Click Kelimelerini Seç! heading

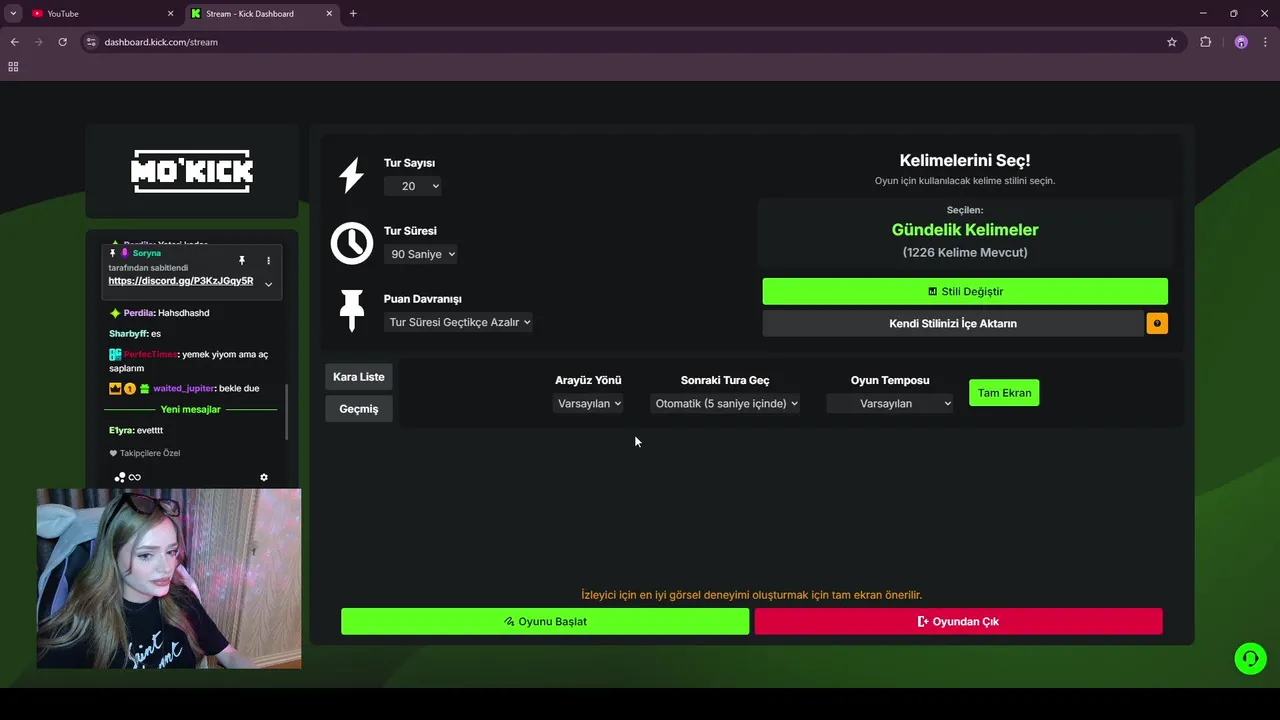(965, 160)
